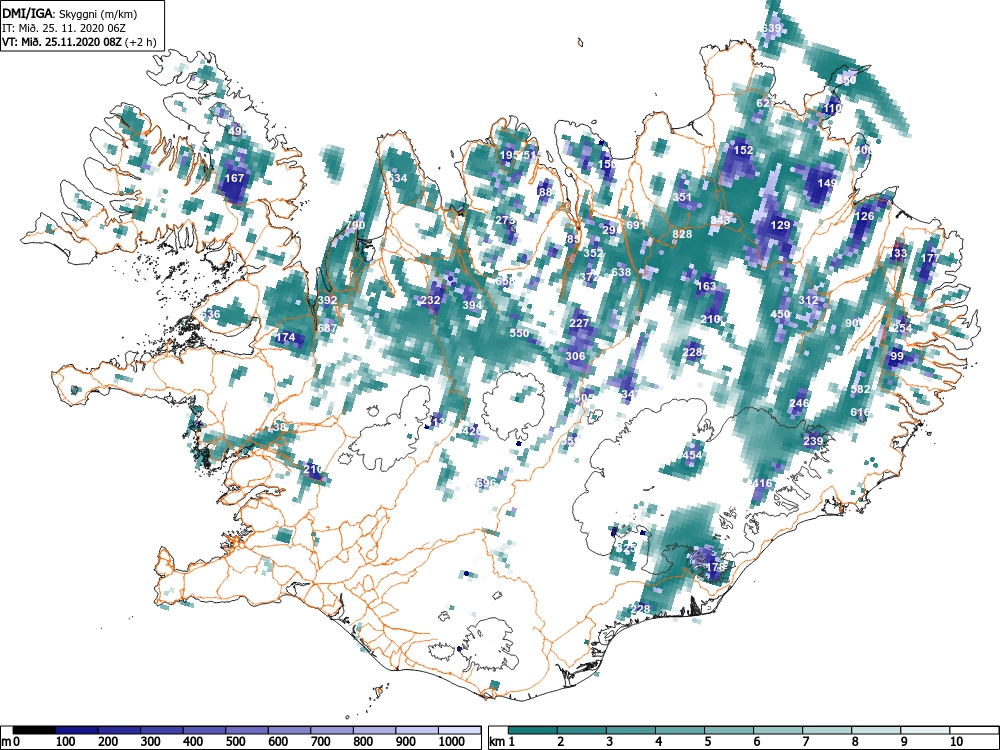The height and width of the screenshot is (750, 1000).
Task: Click the visibility value 306 on the map
Action: [575, 356]
